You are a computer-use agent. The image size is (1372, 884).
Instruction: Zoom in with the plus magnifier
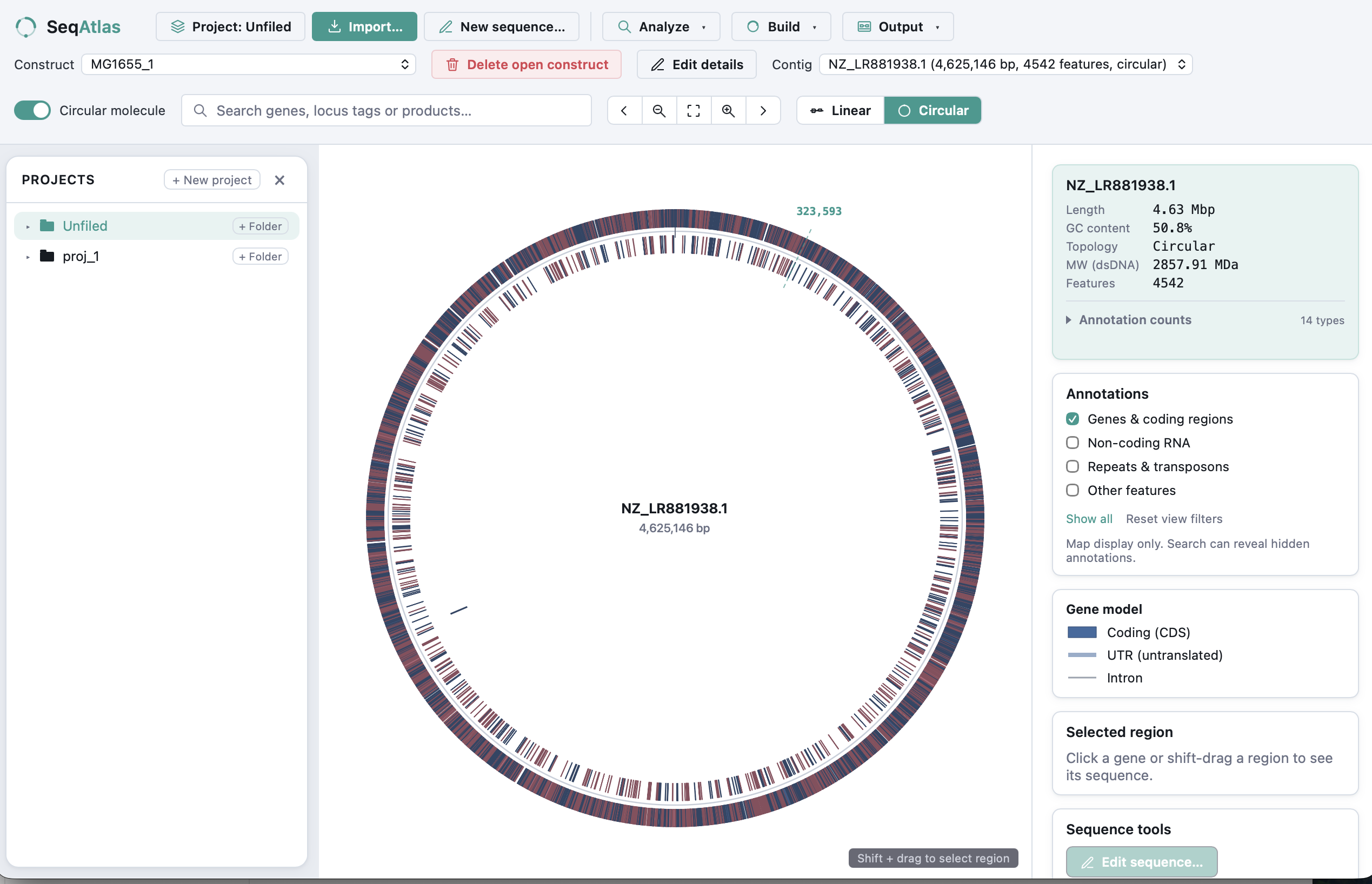[728, 110]
